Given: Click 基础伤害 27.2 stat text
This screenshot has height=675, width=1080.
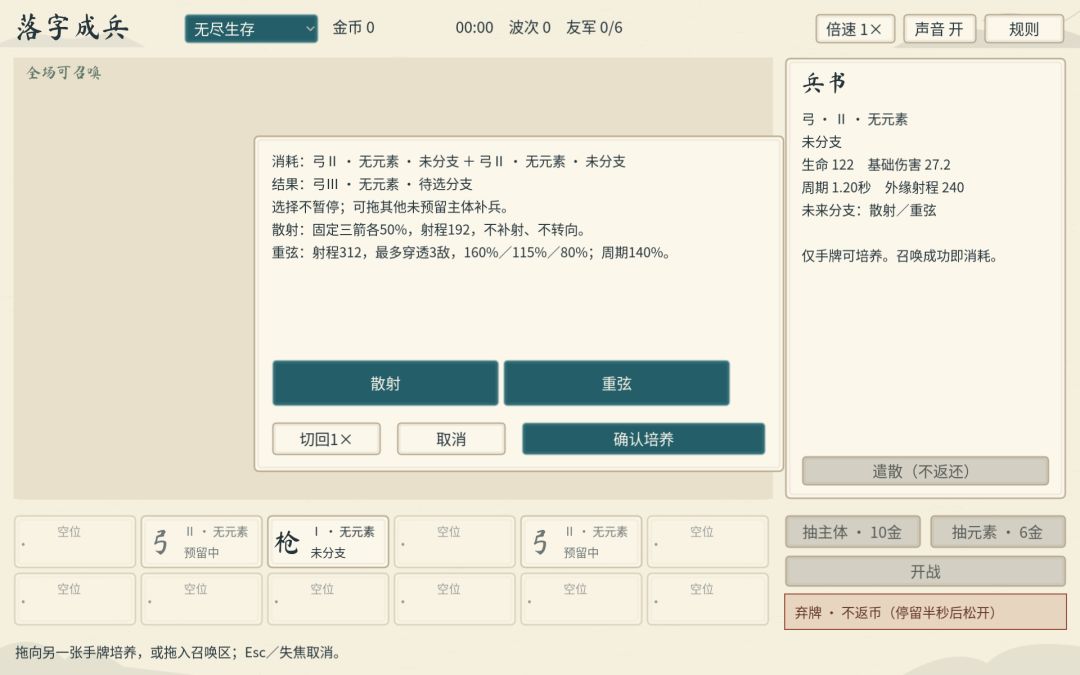Looking at the screenshot, I should 908,165.
